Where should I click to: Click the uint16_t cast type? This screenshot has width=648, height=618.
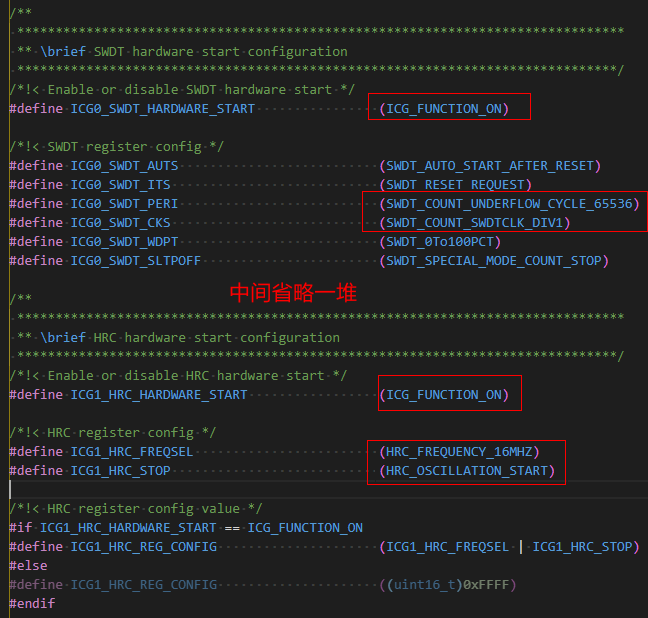click(x=424, y=585)
